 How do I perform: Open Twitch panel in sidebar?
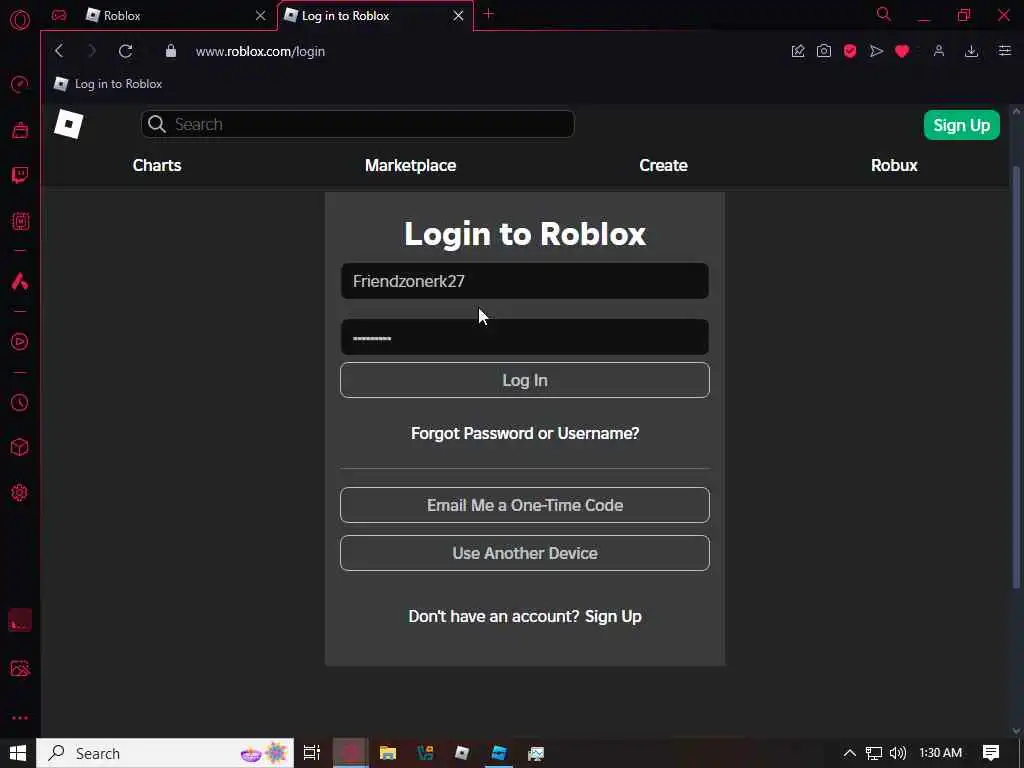(20, 175)
